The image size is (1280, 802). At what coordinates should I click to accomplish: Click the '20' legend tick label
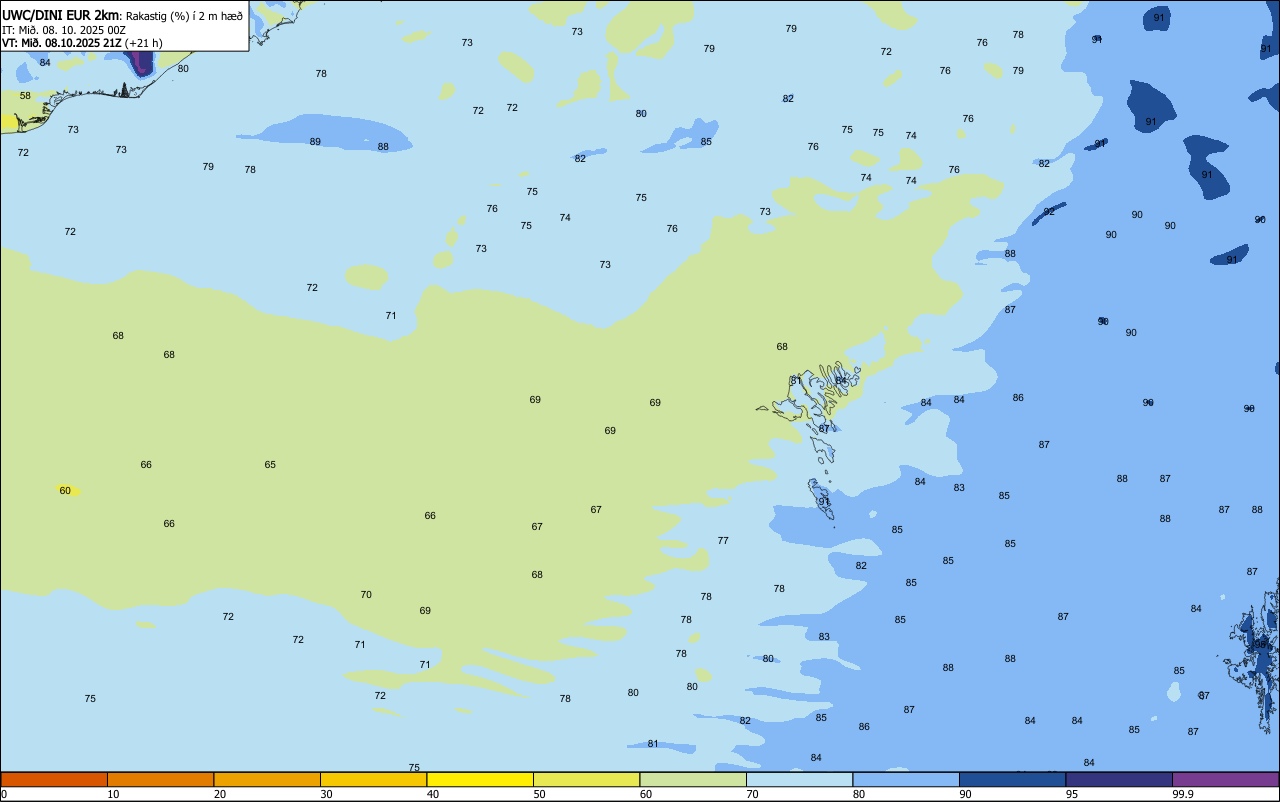pyautogui.click(x=220, y=794)
